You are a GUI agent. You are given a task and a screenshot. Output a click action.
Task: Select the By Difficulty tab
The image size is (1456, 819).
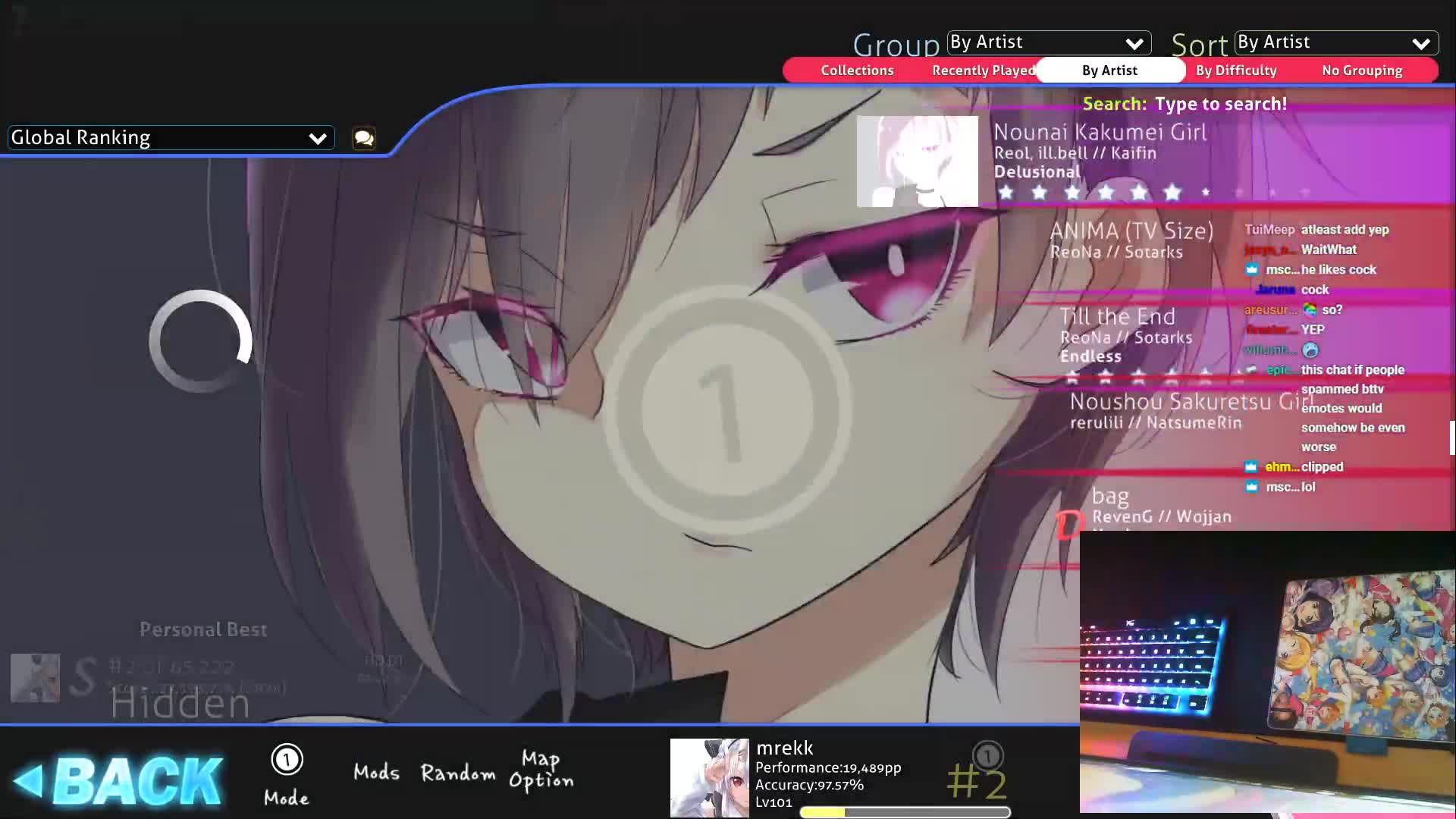tap(1236, 71)
